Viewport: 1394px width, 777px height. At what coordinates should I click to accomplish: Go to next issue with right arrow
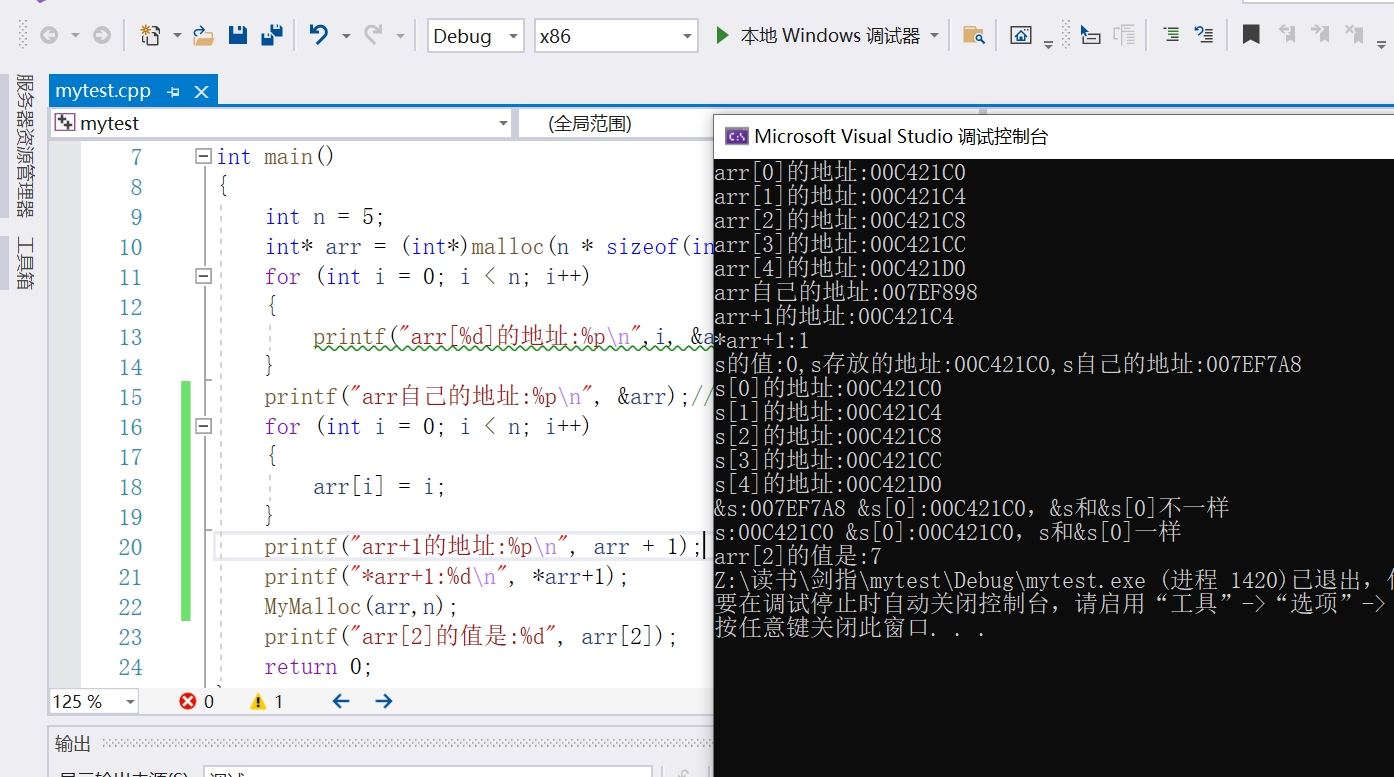tap(383, 701)
